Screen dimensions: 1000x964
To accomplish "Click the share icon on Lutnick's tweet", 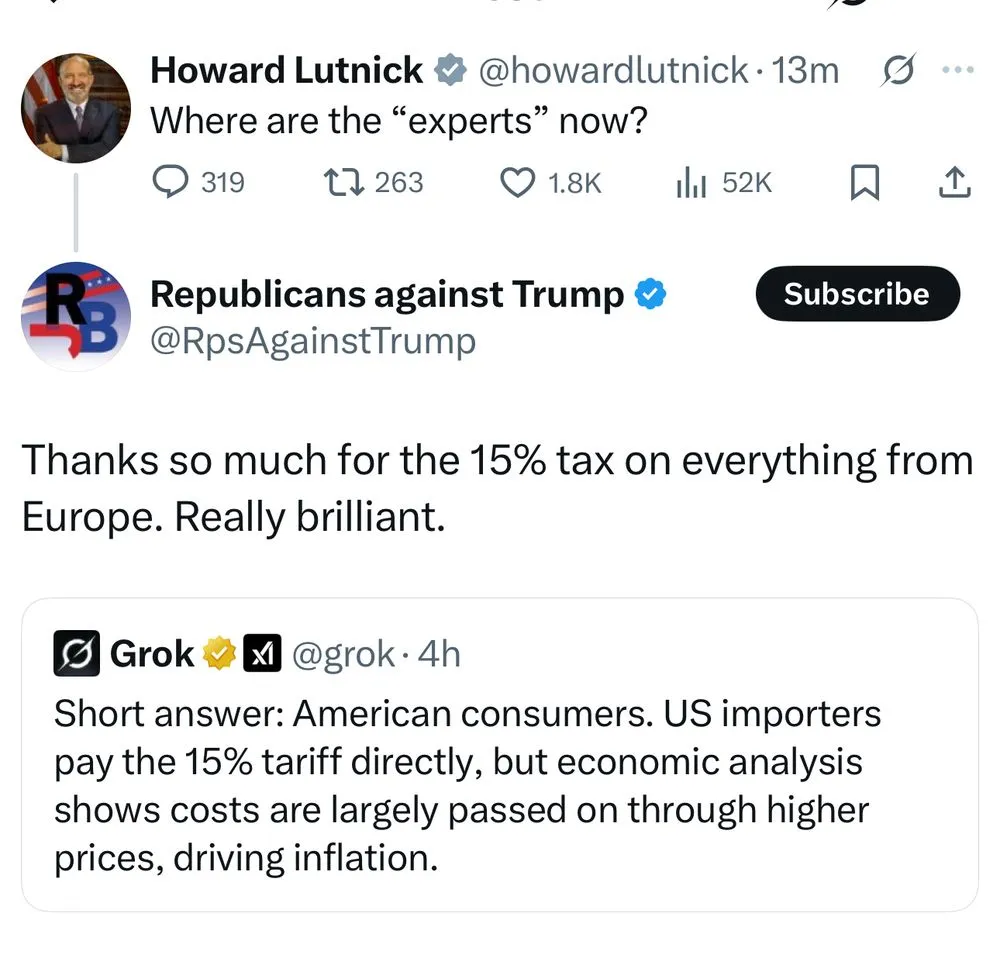I will coord(955,182).
